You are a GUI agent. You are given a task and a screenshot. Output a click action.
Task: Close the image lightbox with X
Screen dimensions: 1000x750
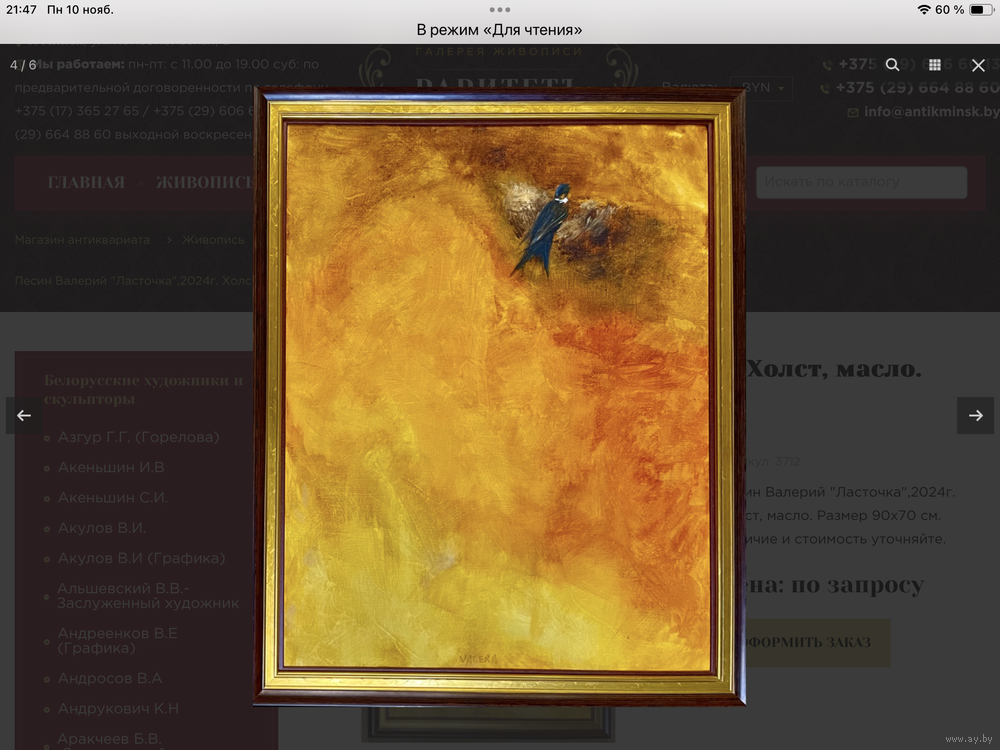pyautogui.click(x=978, y=65)
